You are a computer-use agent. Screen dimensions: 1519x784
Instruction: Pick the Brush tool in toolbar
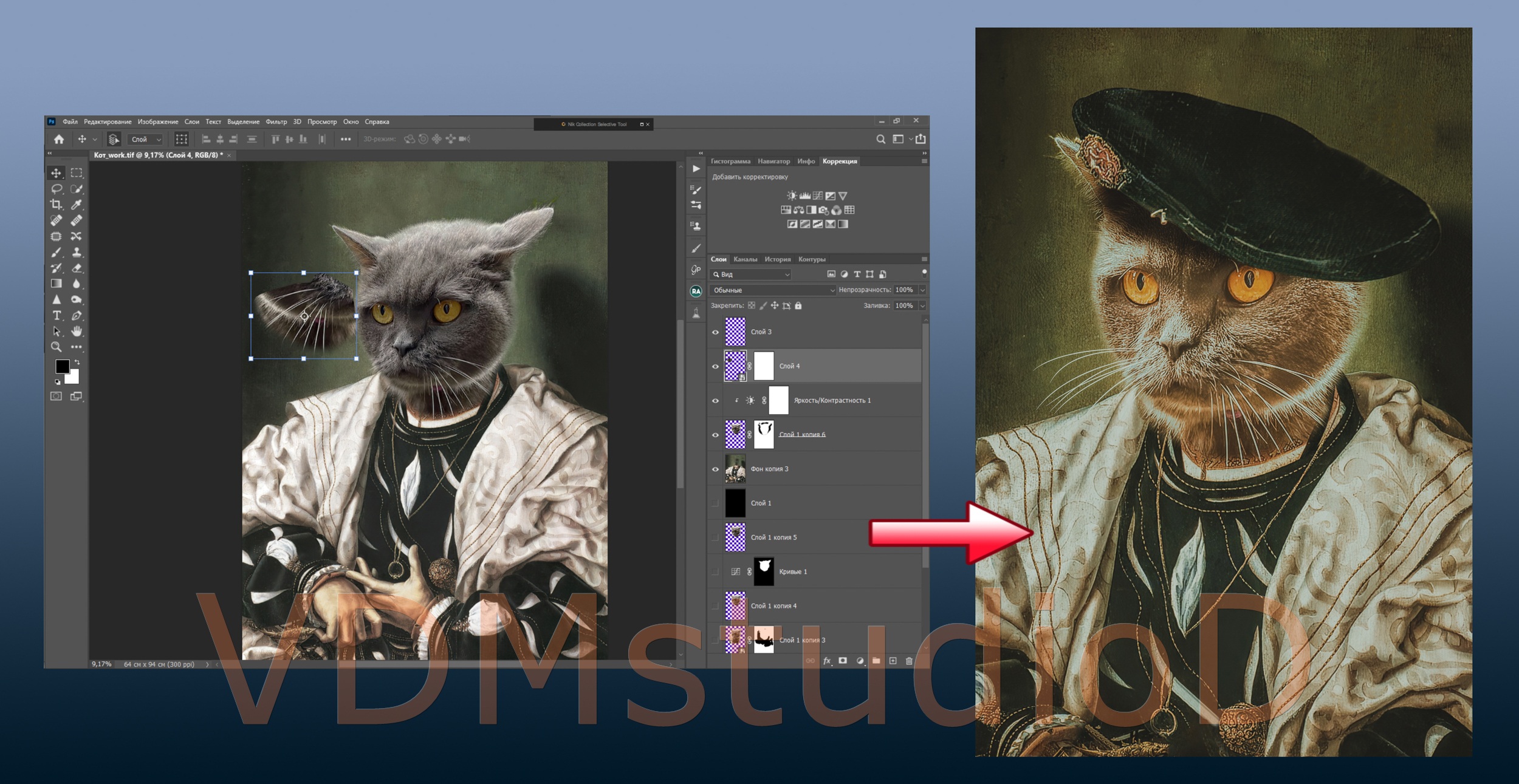57,252
